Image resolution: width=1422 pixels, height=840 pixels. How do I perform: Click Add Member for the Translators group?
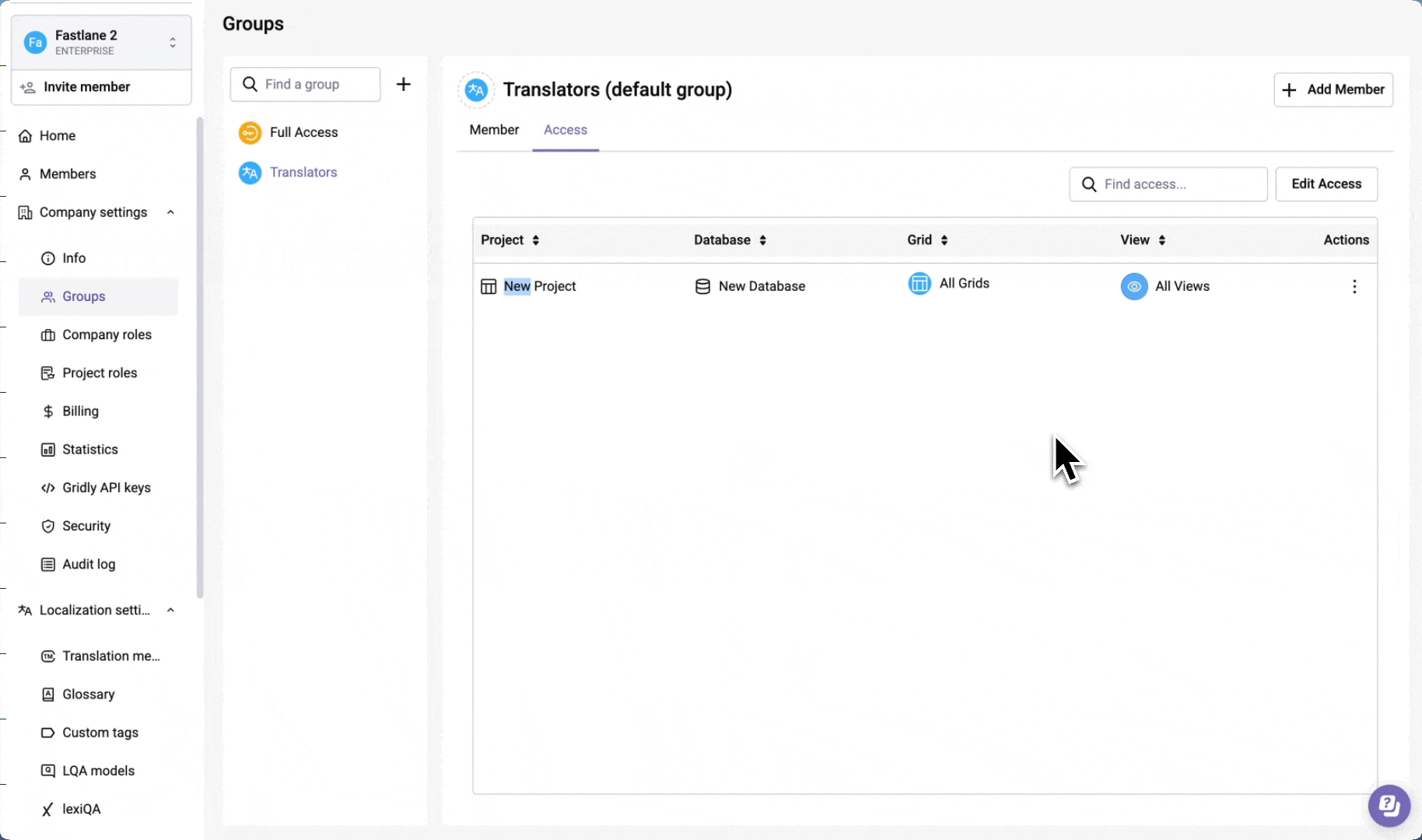1332,89
